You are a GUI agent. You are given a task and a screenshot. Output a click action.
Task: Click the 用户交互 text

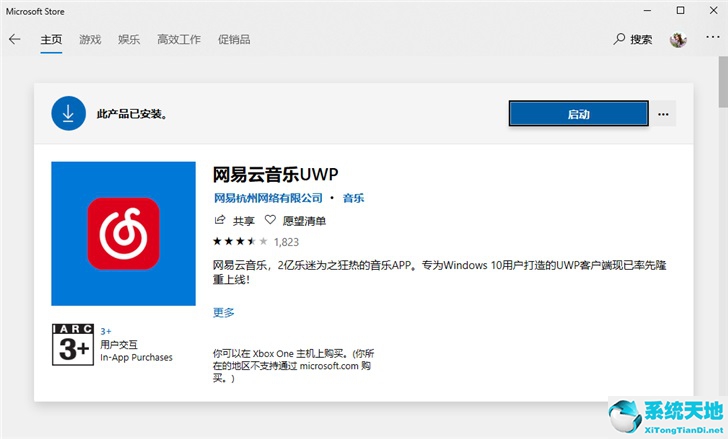click(x=119, y=344)
